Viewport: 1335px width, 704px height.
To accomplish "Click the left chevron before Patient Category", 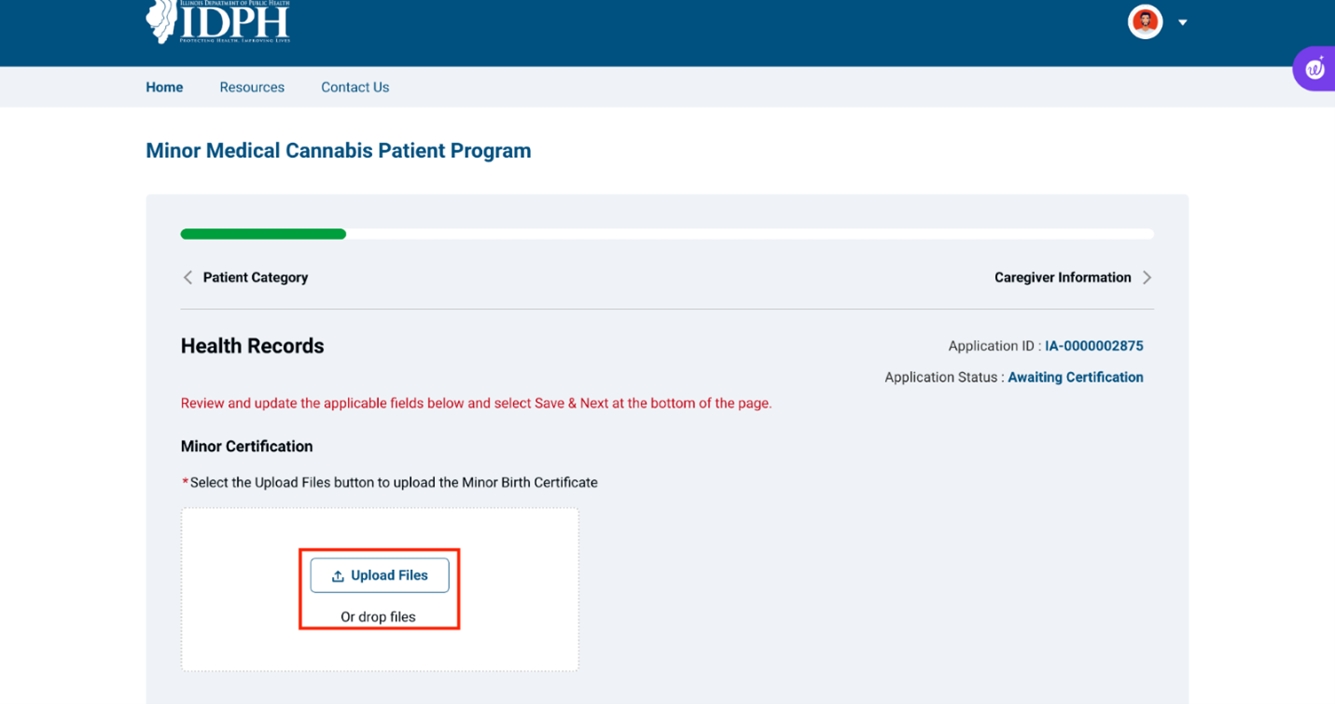I will click(187, 277).
